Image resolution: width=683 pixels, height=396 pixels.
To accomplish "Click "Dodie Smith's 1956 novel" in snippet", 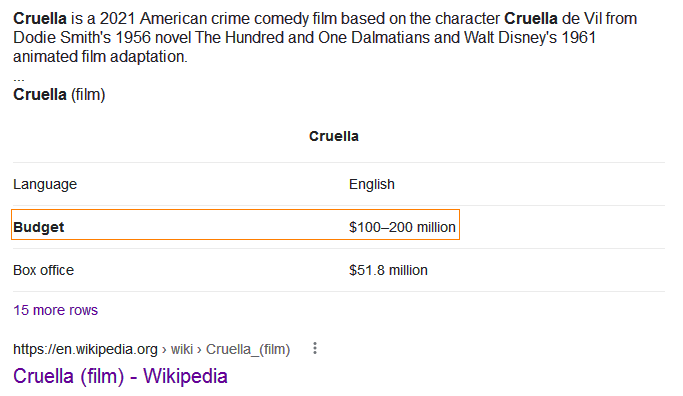I will [x=102, y=37].
